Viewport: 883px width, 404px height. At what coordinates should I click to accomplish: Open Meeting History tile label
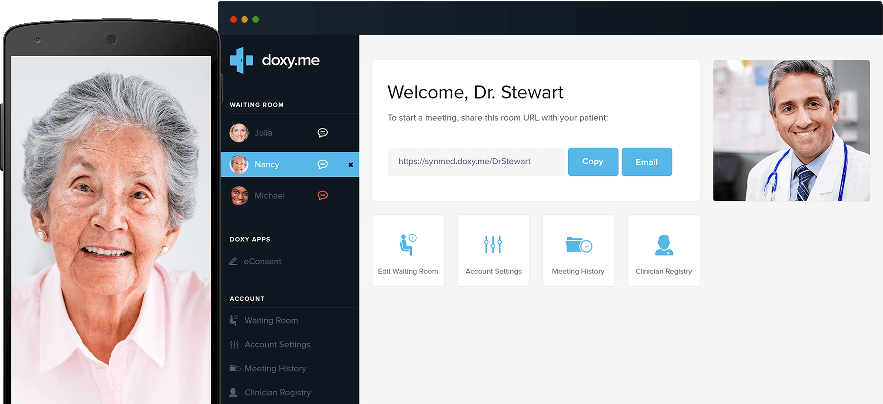tap(578, 272)
